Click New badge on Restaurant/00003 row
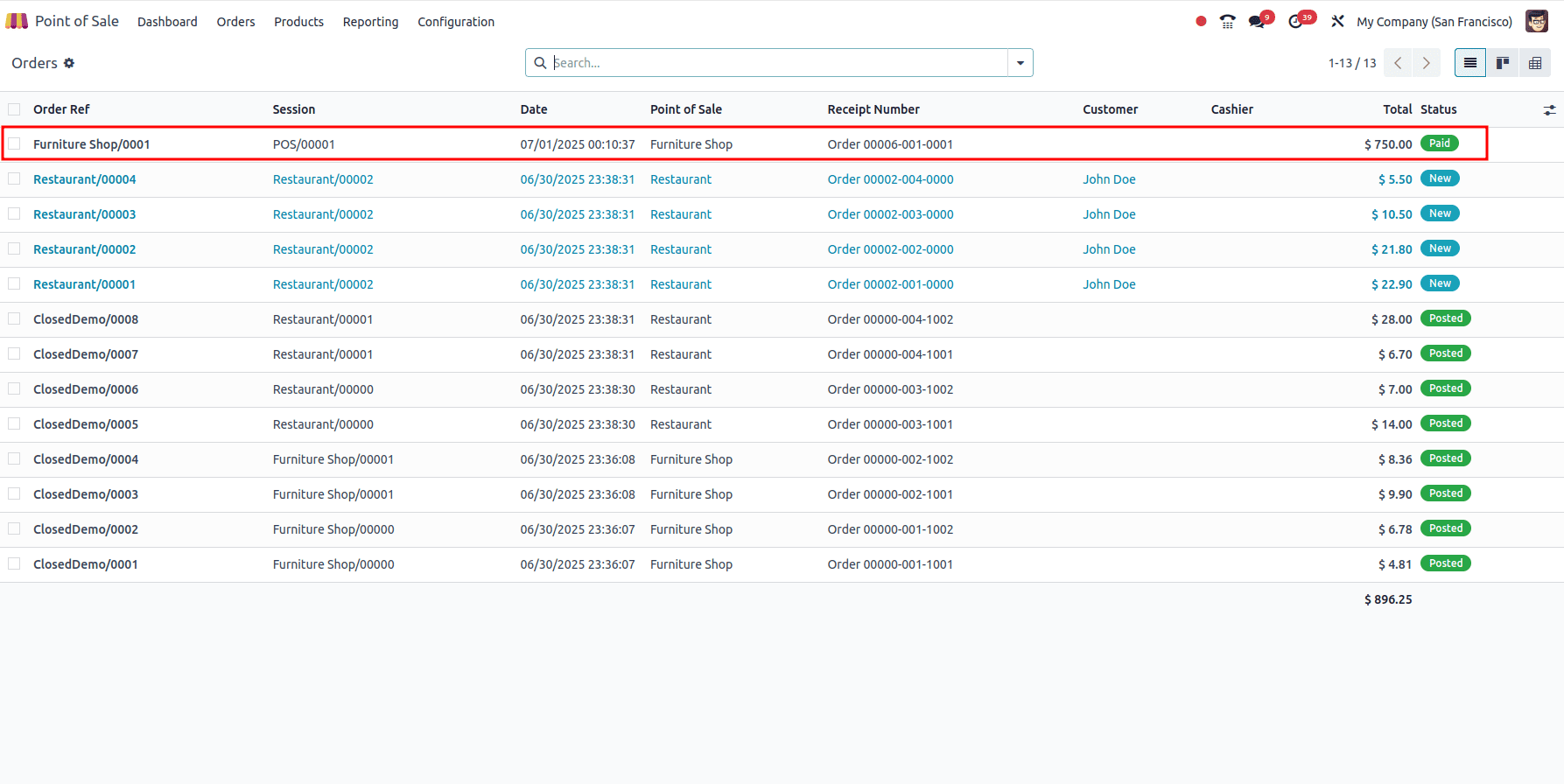This screenshot has width=1564, height=784. pos(1440,213)
